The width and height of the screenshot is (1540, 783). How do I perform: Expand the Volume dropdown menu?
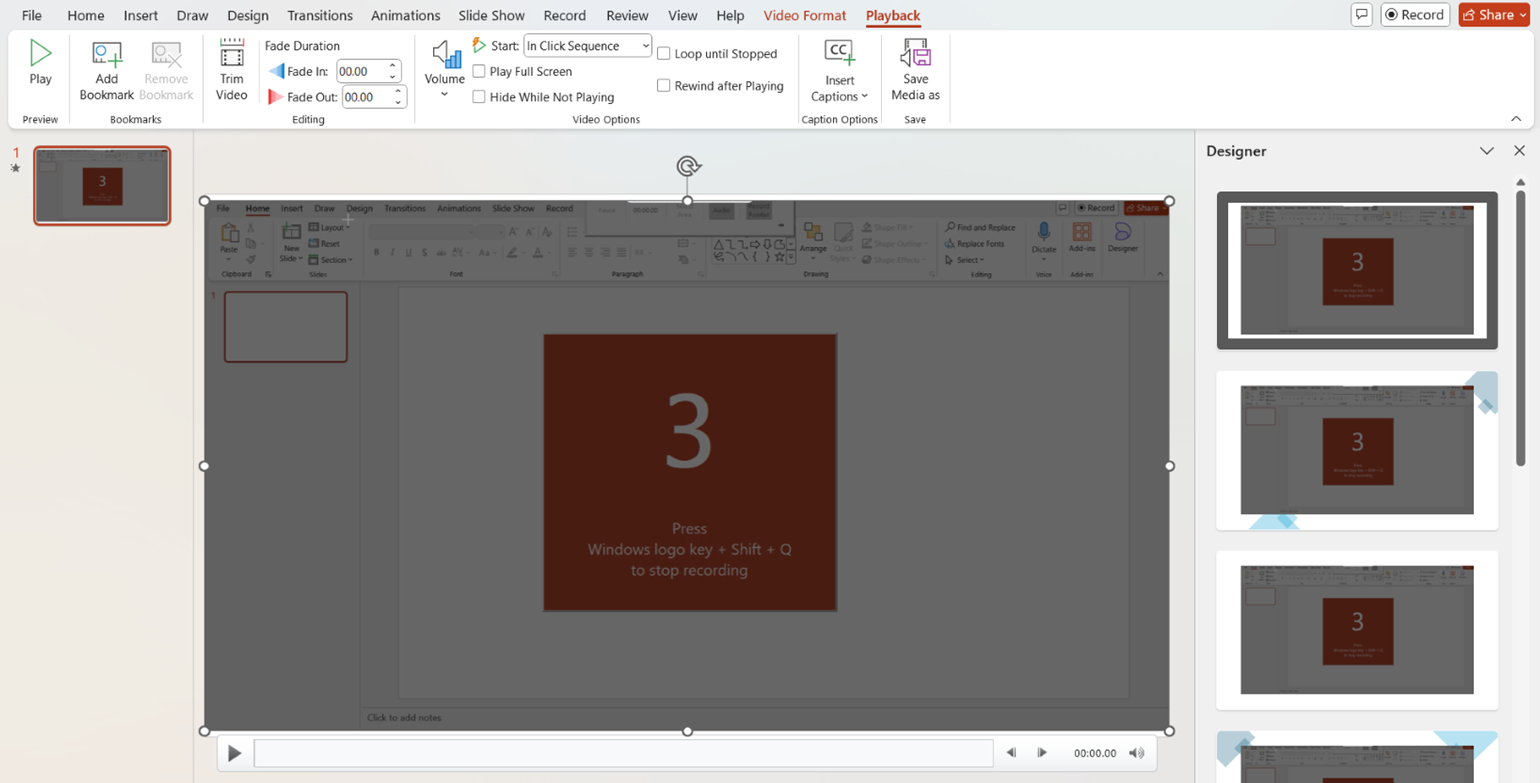445,95
